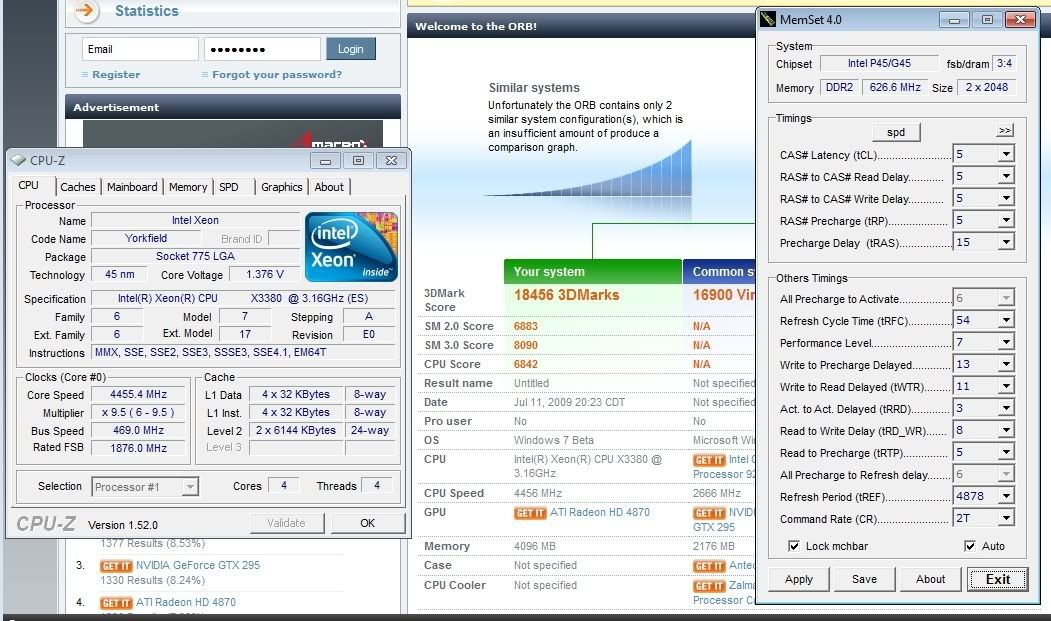Click the >> expand button in MemSet Timings

click(x=1005, y=131)
